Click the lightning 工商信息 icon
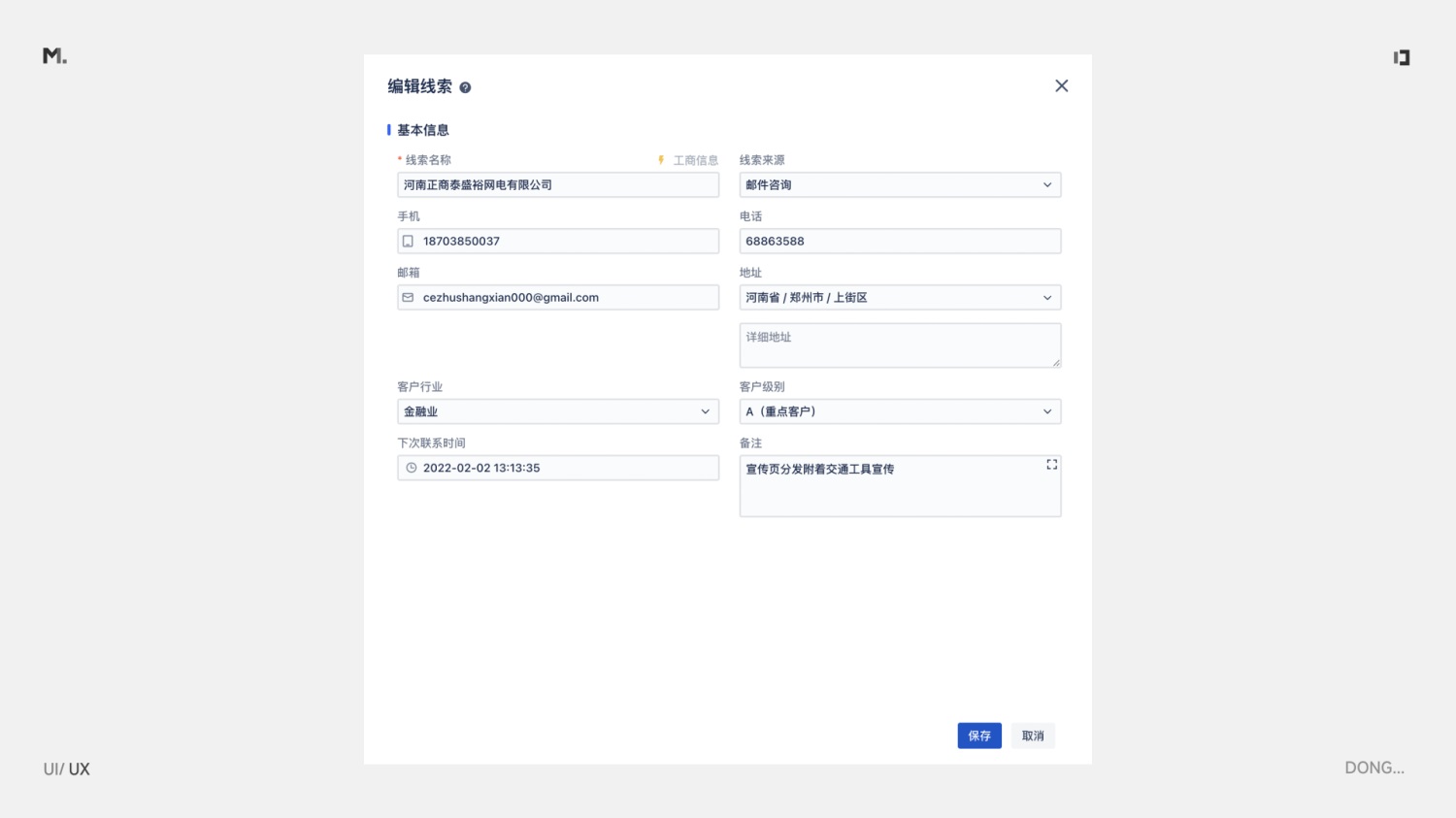The height and width of the screenshot is (818, 1456). click(661, 160)
